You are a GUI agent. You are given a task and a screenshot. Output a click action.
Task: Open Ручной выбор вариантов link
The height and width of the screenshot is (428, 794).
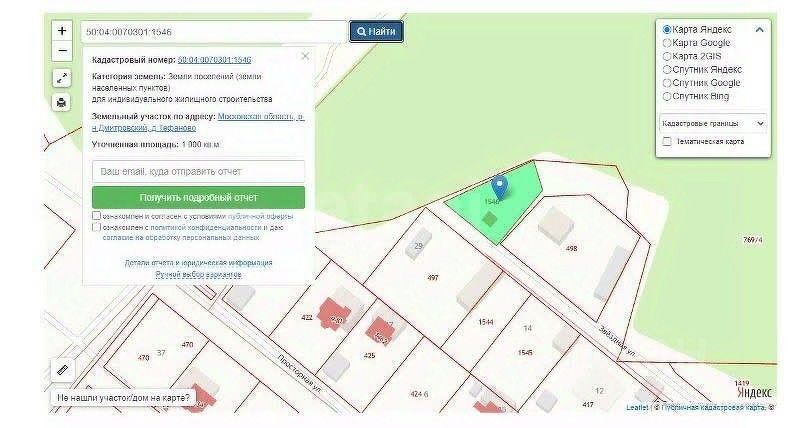pyautogui.click(x=198, y=275)
